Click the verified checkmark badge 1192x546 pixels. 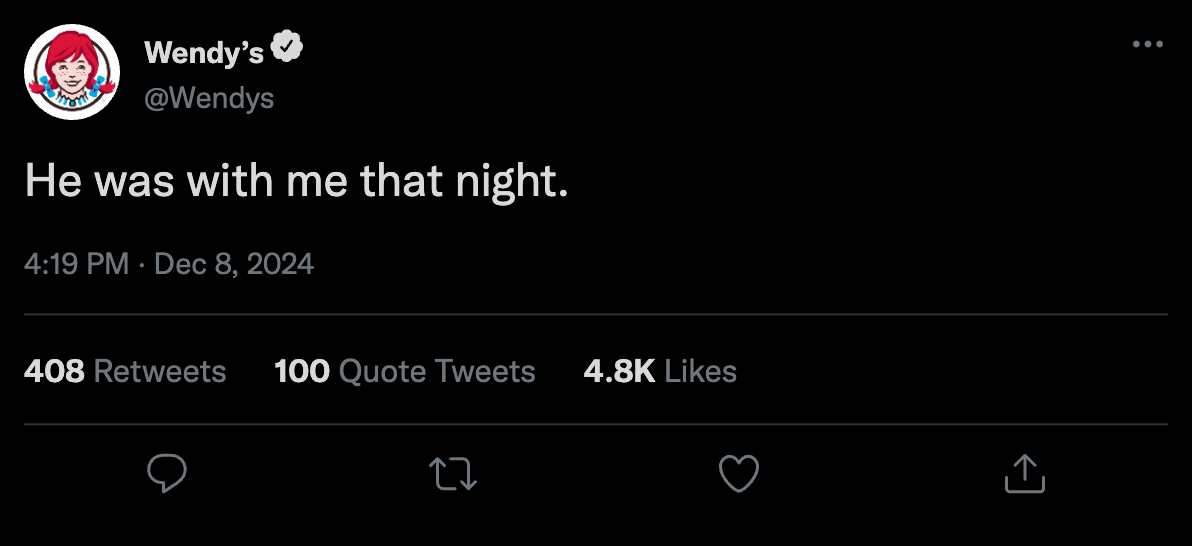pyautogui.click(x=287, y=49)
